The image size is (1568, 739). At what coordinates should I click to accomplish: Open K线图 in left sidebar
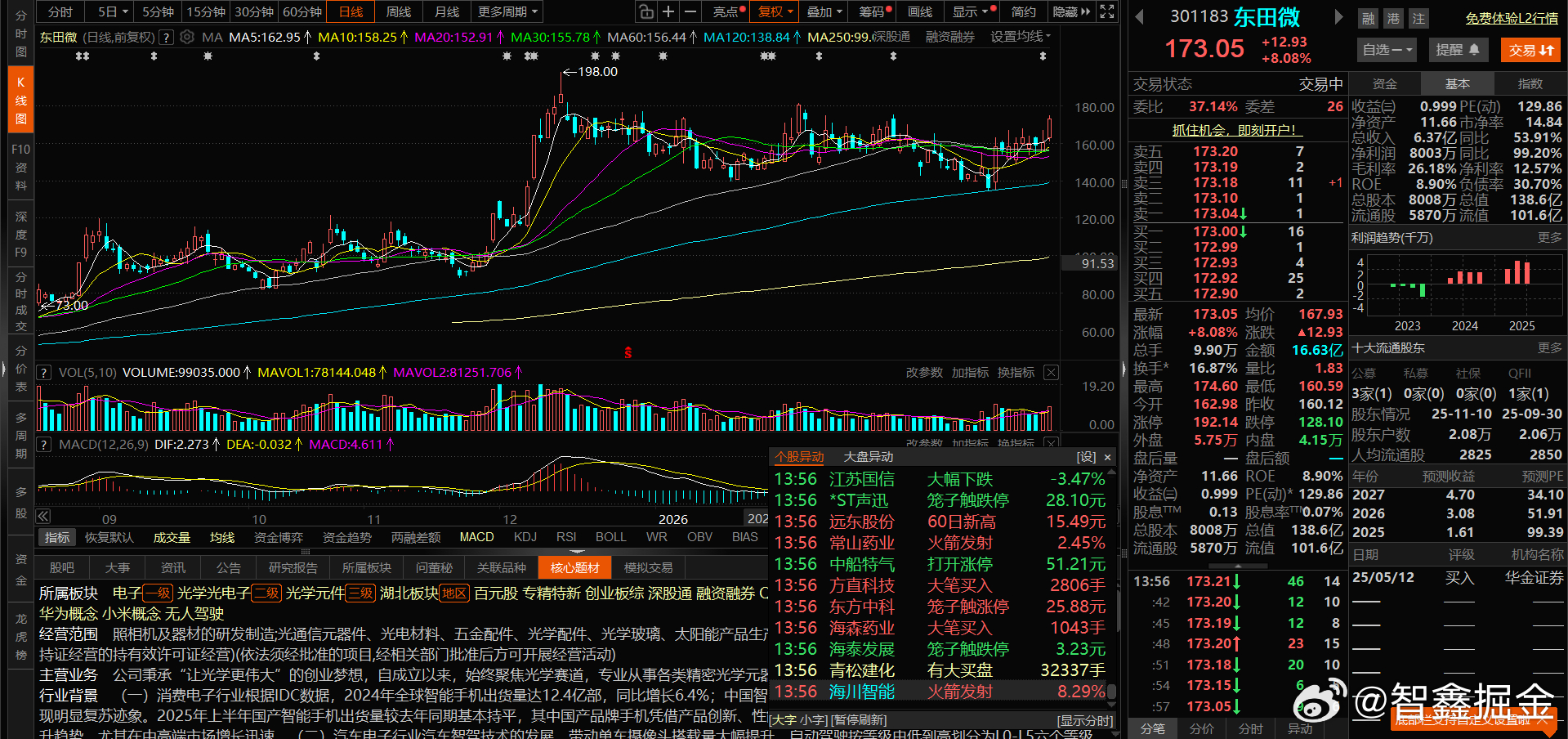click(20, 101)
